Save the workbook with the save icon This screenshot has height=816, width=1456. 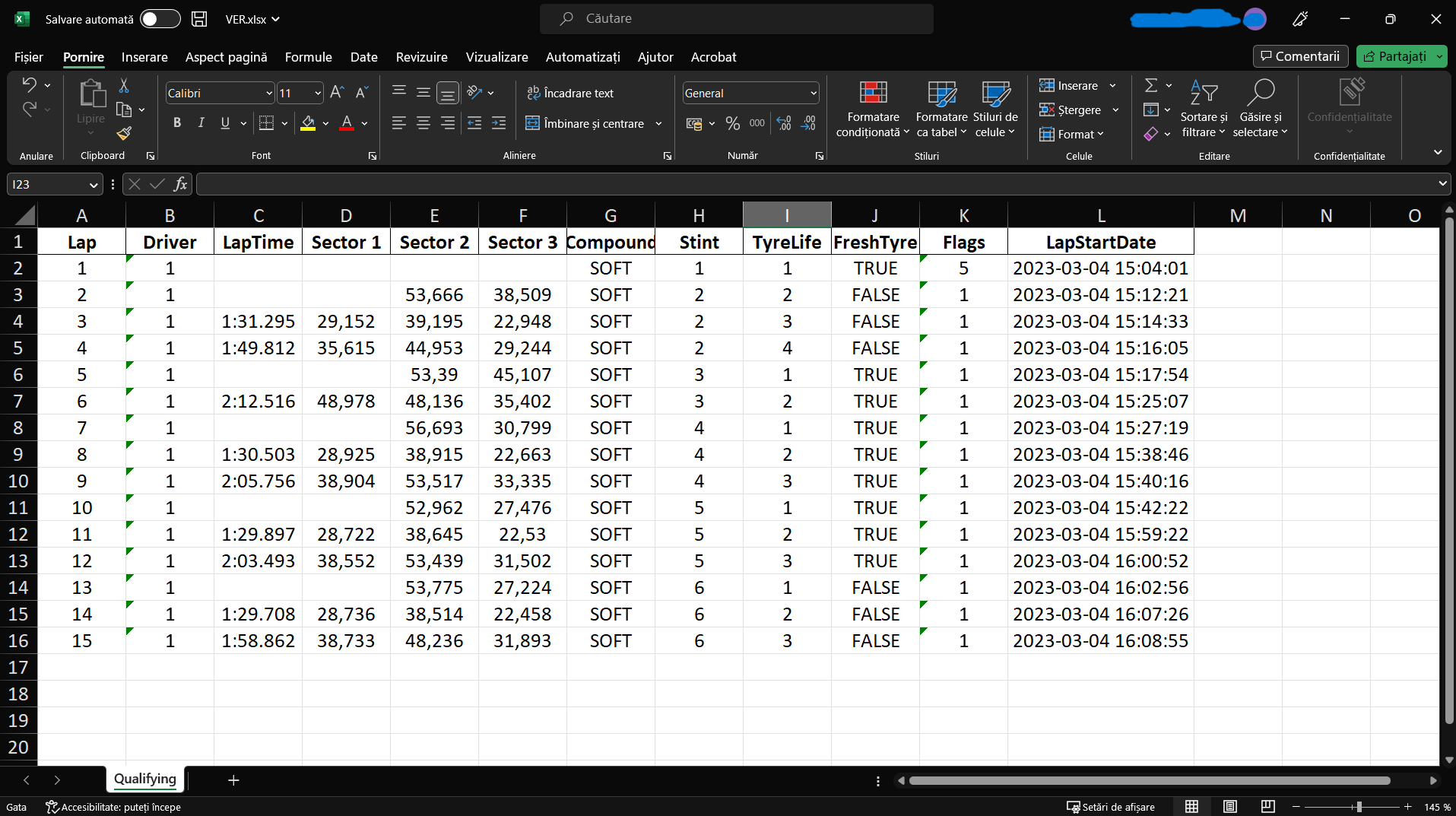pyautogui.click(x=198, y=18)
